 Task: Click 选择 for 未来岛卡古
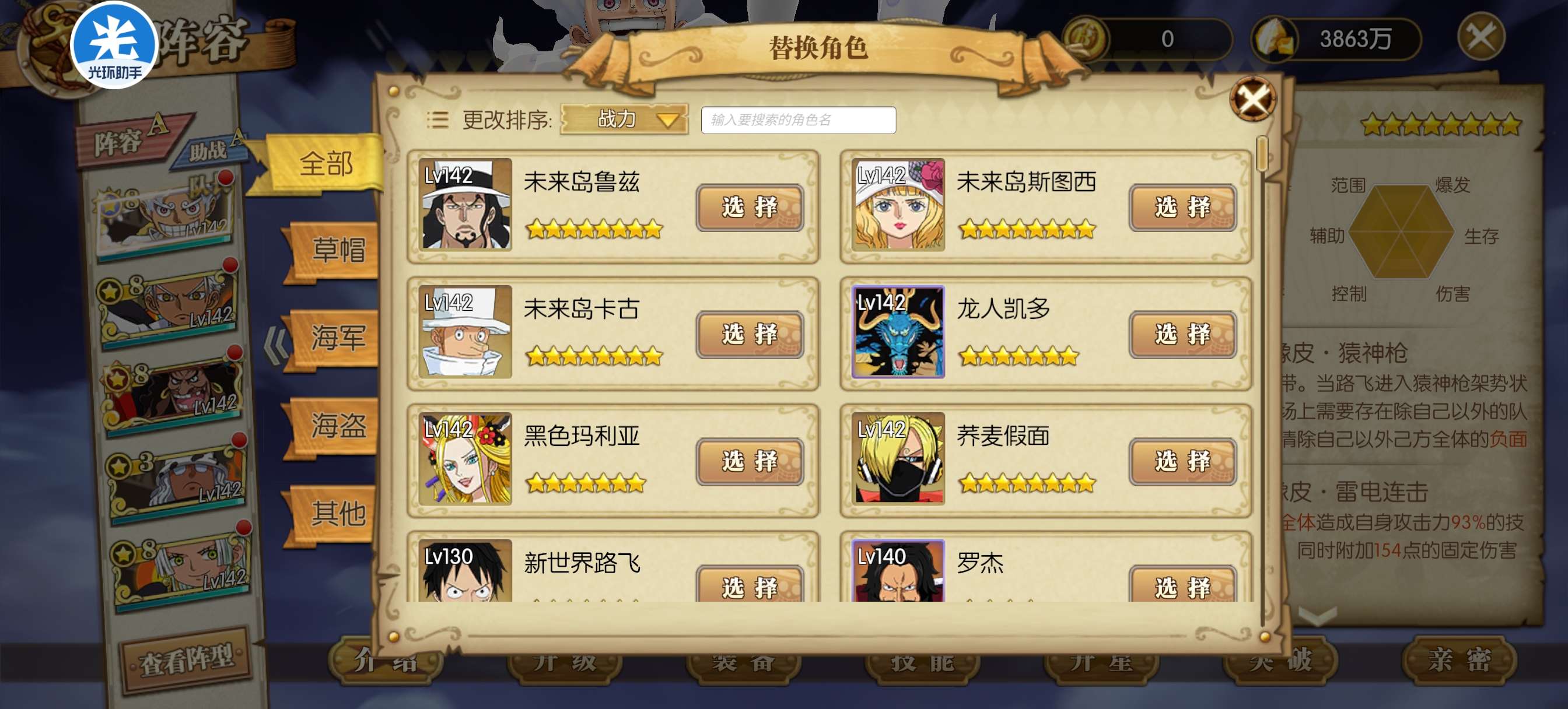(x=750, y=335)
